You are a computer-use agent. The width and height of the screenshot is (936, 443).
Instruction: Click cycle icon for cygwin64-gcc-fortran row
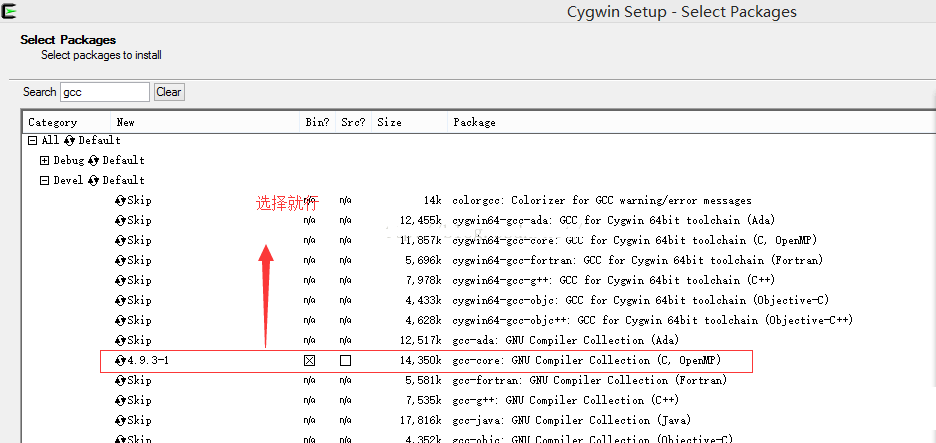tap(120, 260)
